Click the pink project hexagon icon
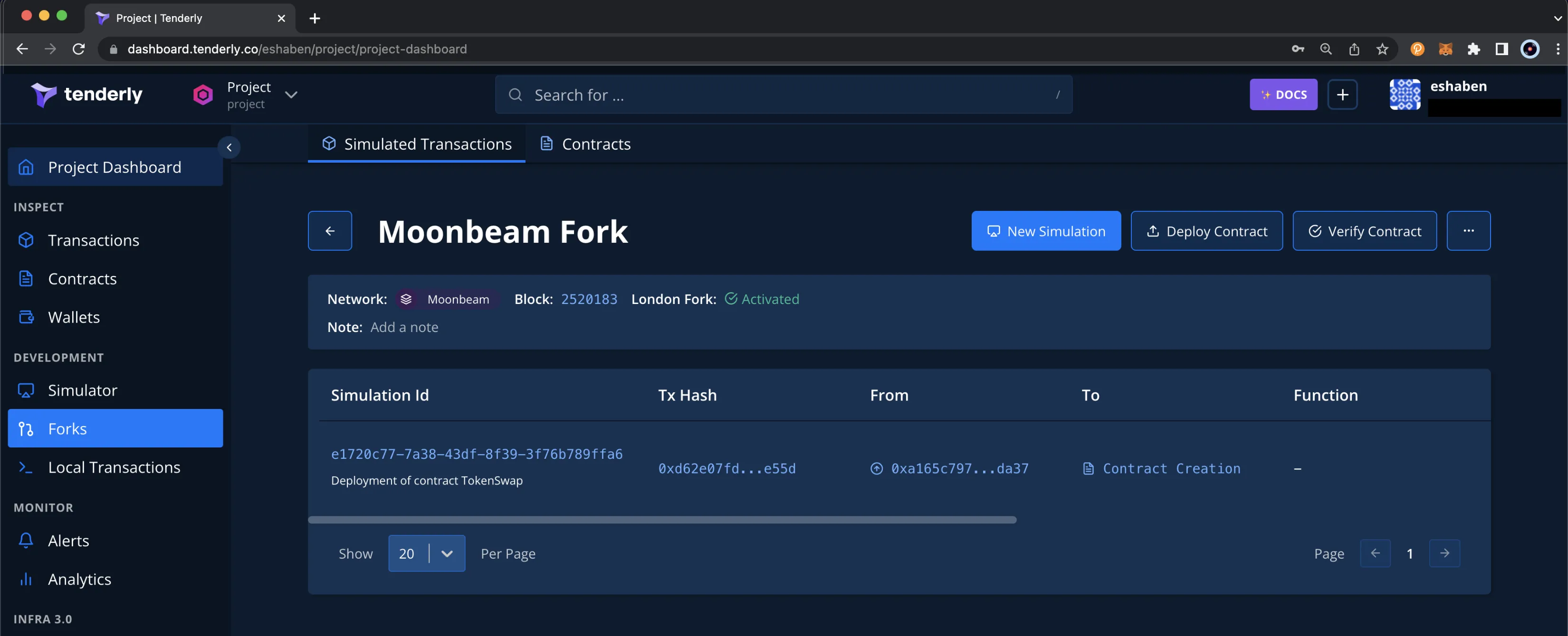 203,95
